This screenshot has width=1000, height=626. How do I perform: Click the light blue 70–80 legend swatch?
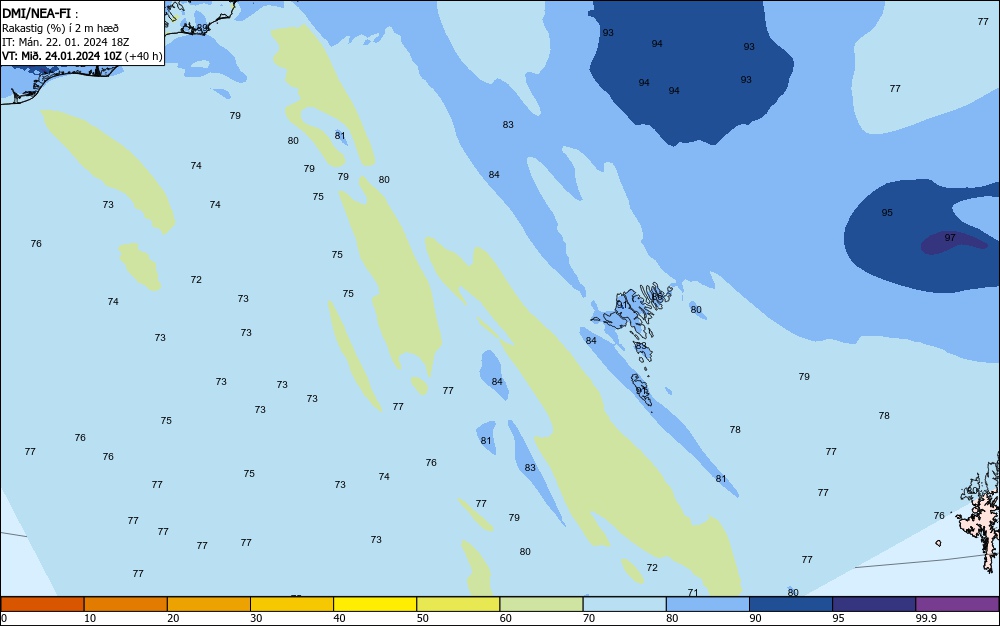coord(624,604)
